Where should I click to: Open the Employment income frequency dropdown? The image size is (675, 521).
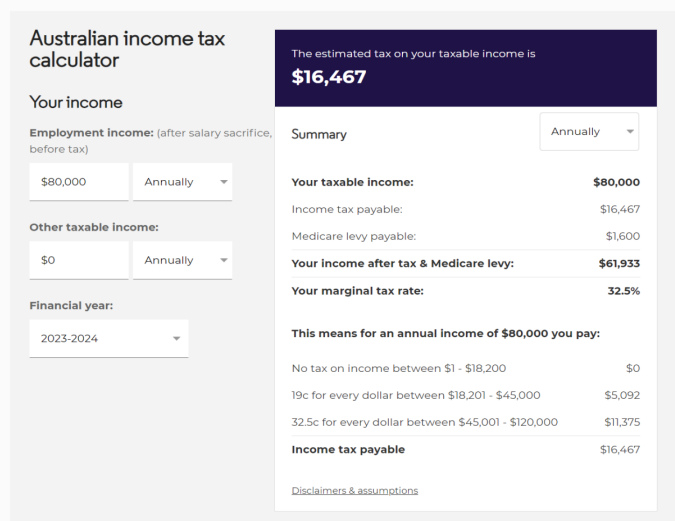point(183,182)
